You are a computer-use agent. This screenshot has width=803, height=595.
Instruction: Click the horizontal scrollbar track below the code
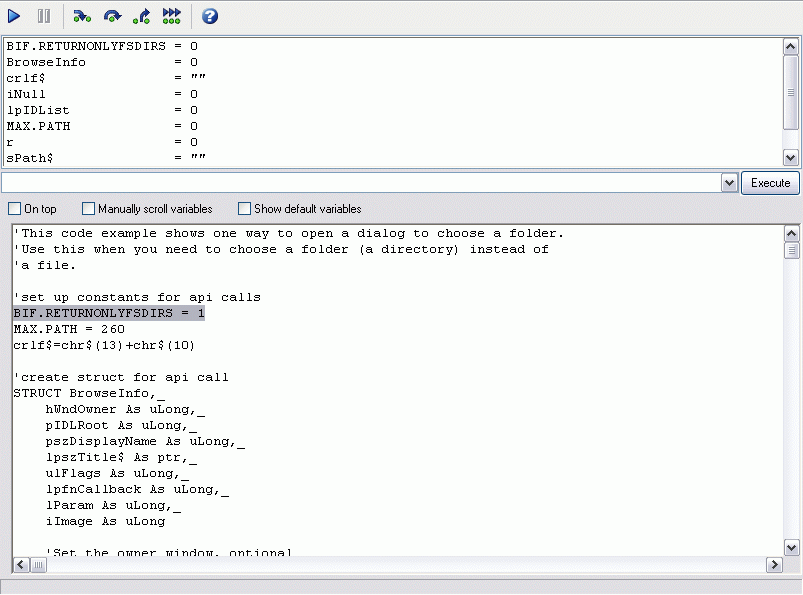click(400, 565)
